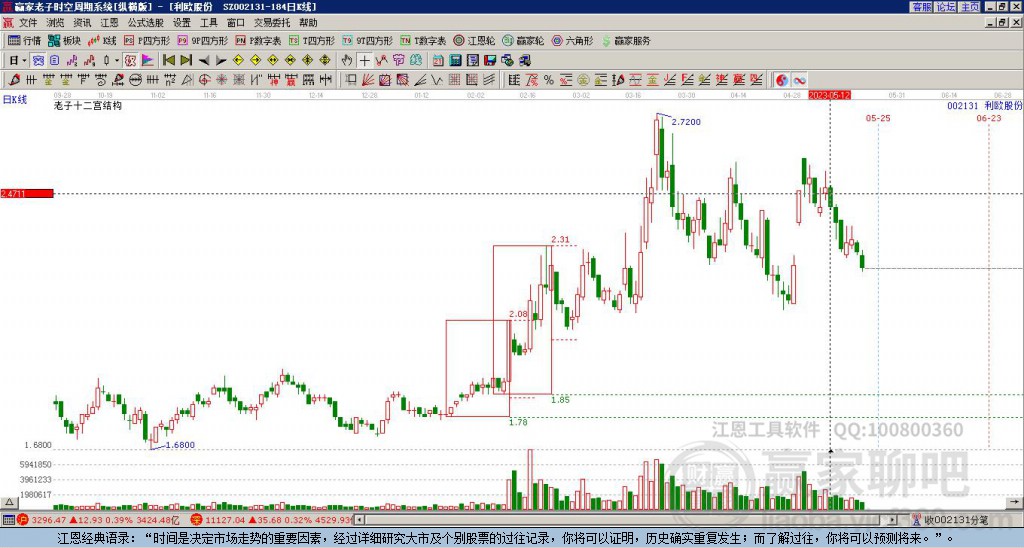Viewport: 1024px width, 548px height.
Task: Click the red 2.4711 price label
Action: pos(27,193)
